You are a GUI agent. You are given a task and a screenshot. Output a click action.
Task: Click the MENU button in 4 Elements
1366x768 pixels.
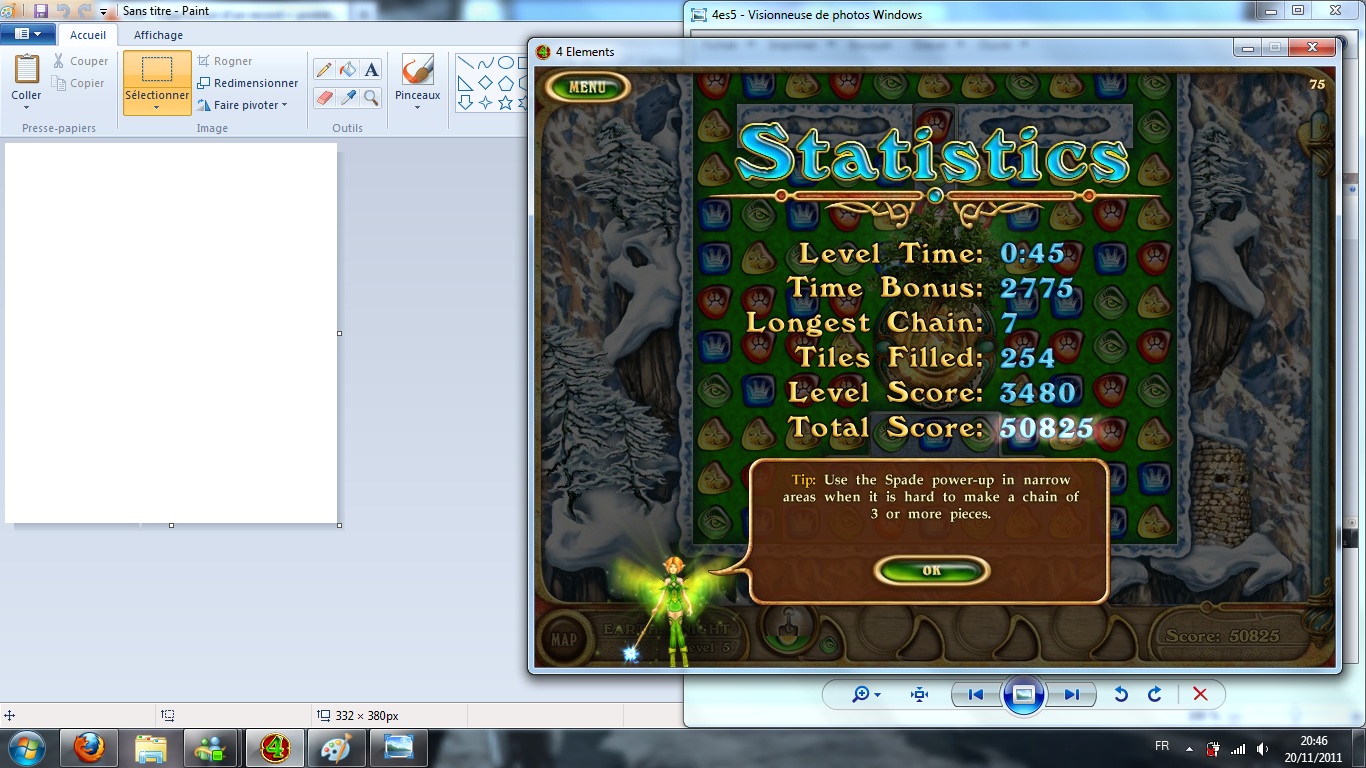pos(587,87)
